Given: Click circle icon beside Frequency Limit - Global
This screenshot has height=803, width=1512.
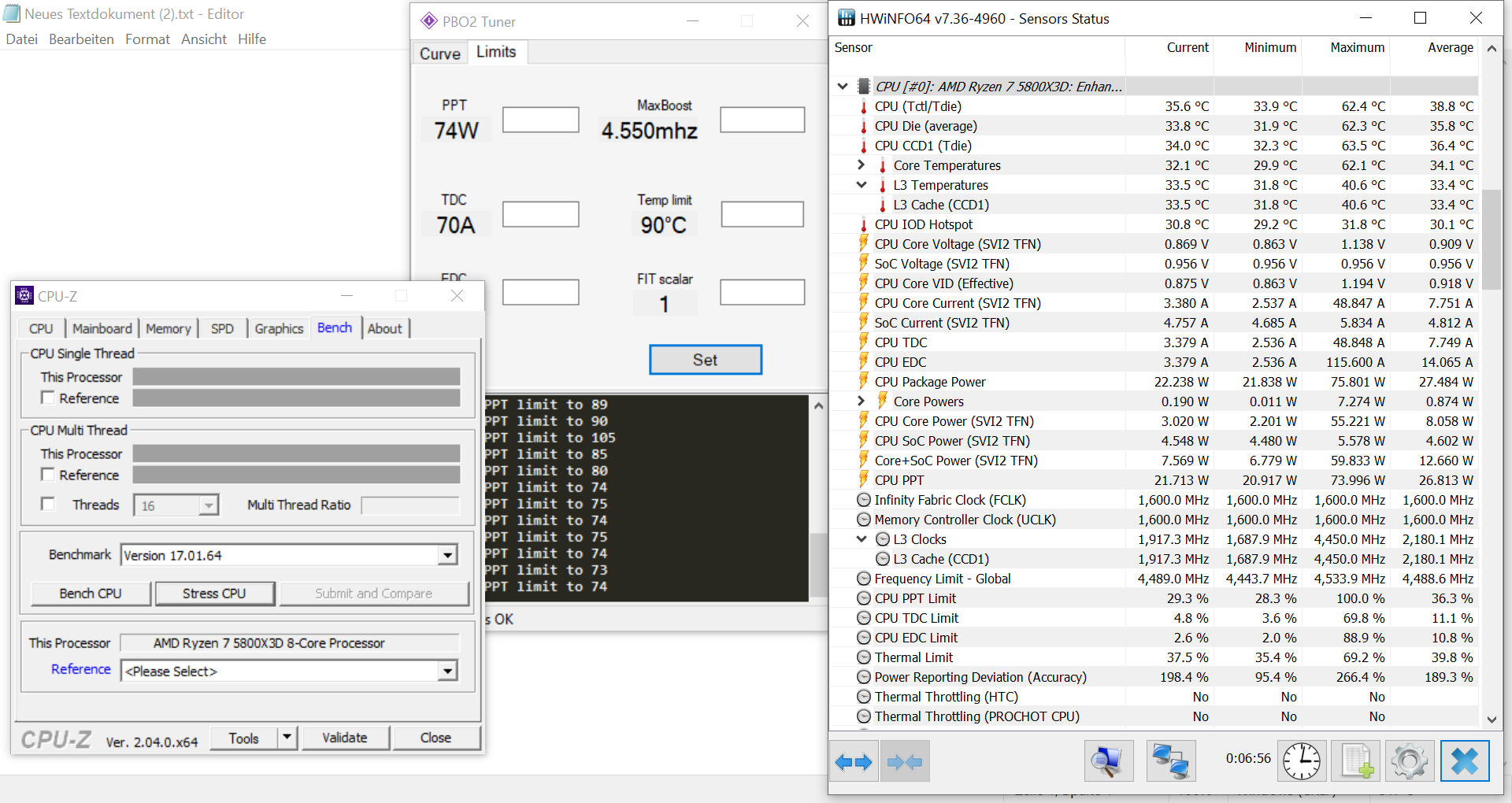Looking at the screenshot, I should click(x=864, y=579).
